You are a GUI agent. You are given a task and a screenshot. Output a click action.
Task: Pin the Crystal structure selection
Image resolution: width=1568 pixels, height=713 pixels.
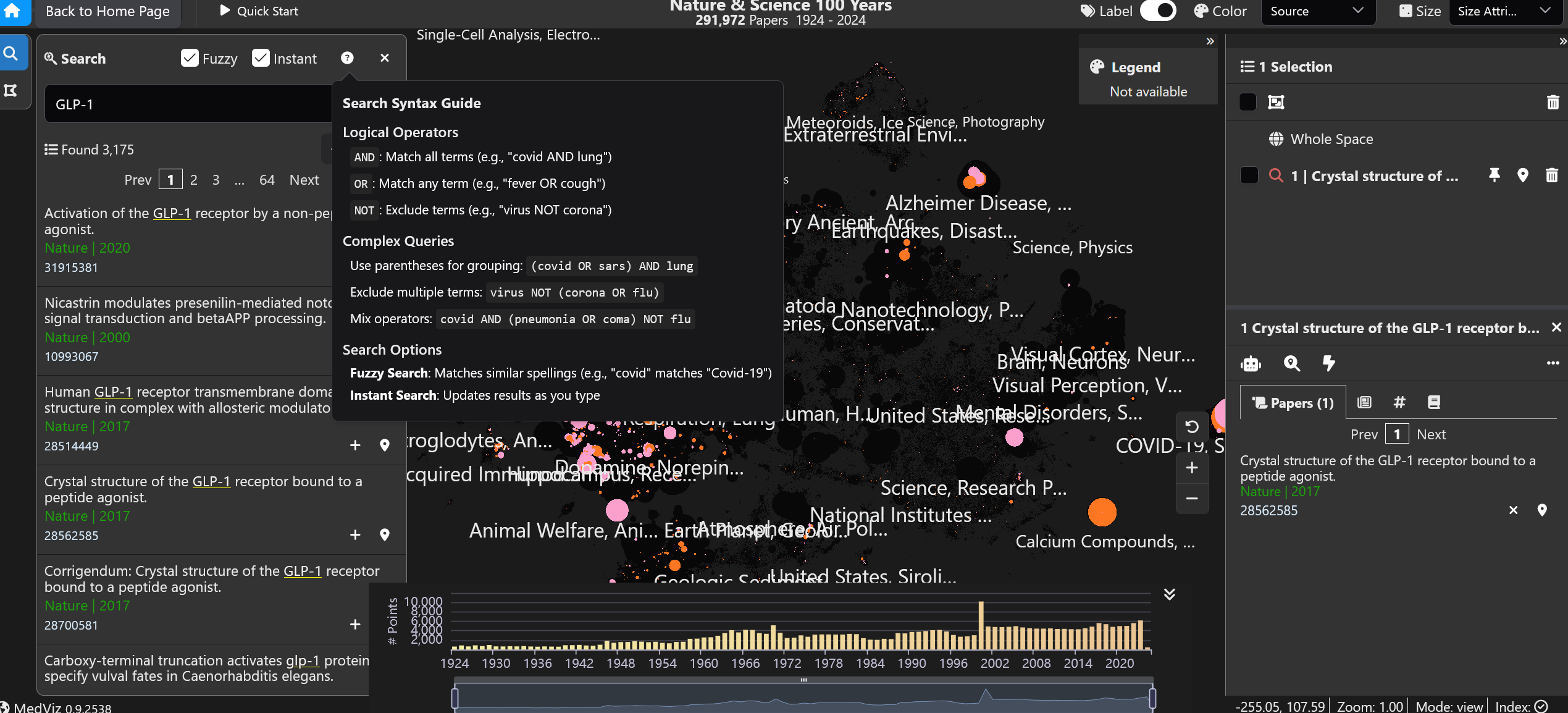[1495, 175]
